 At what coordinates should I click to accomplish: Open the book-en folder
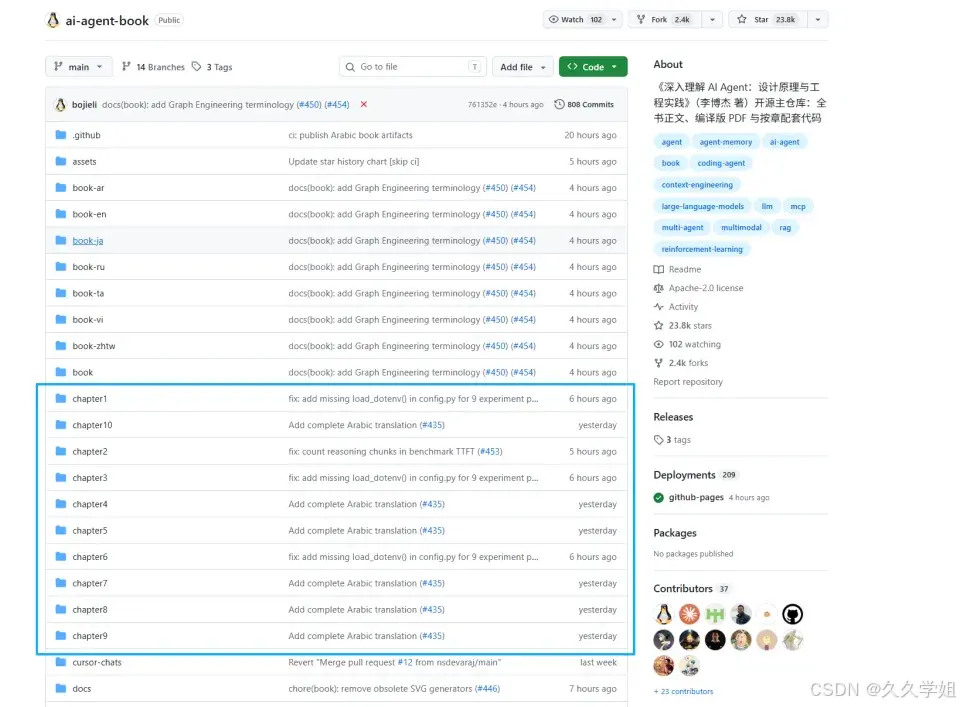tap(89, 214)
